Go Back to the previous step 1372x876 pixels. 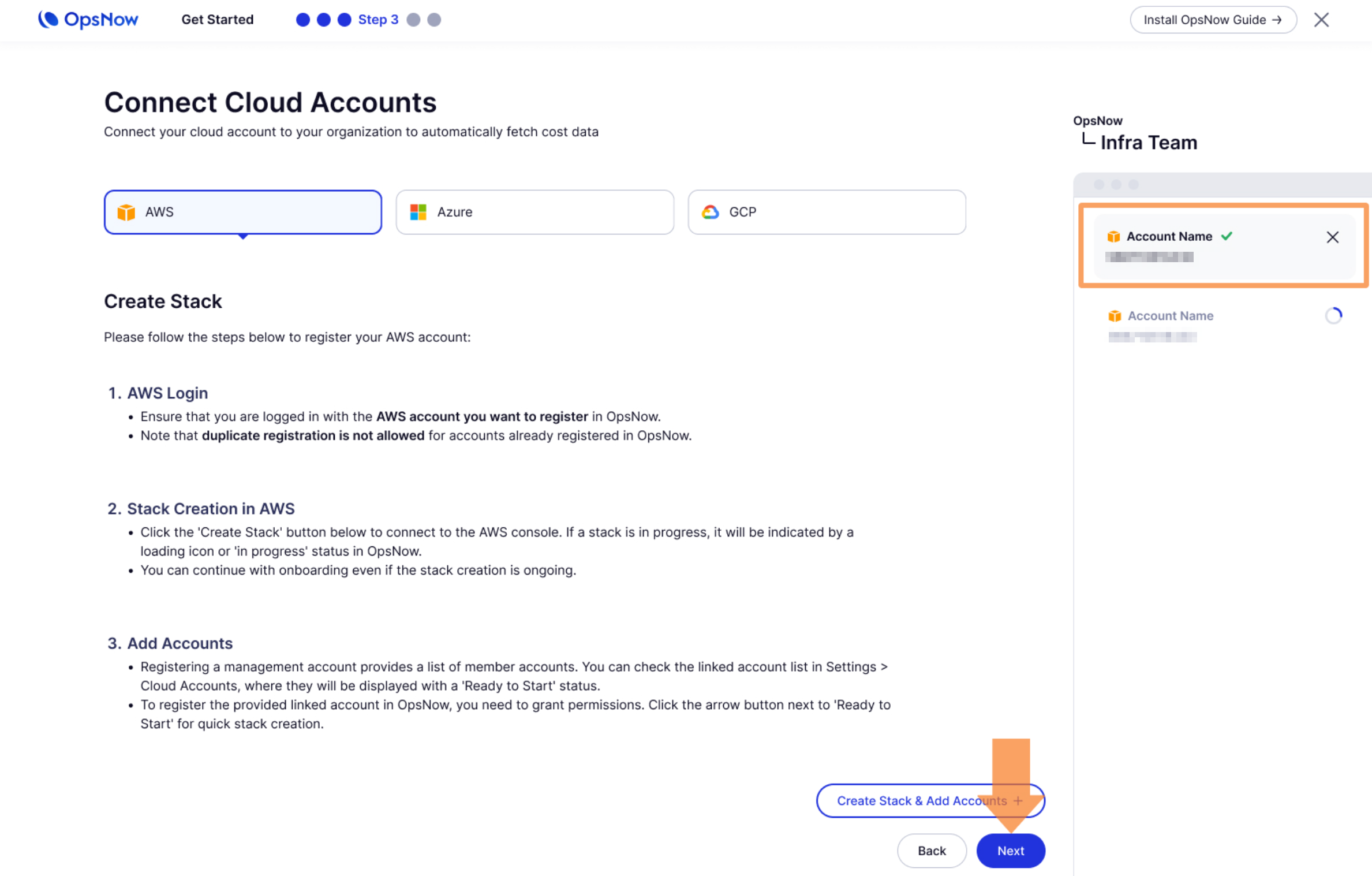click(931, 850)
